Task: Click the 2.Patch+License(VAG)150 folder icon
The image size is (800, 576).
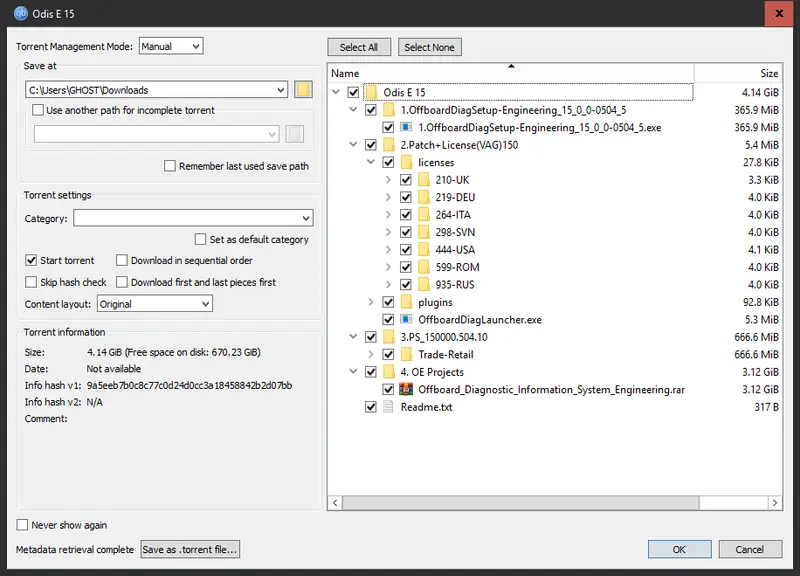Action: tap(389, 145)
